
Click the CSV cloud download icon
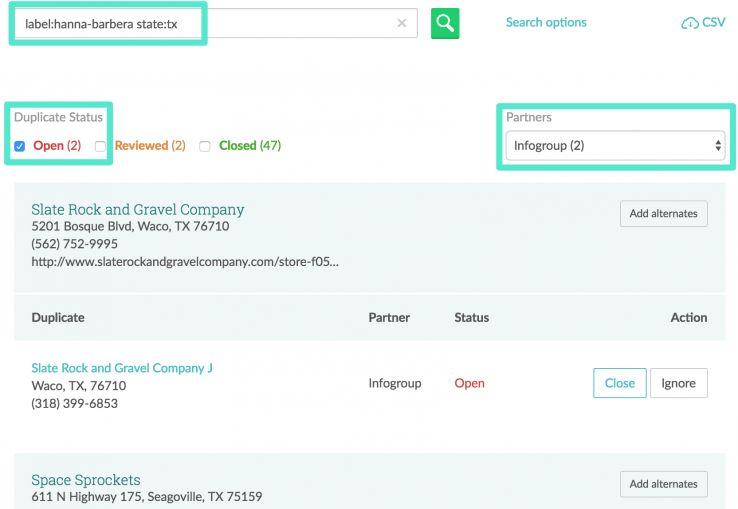pos(690,23)
